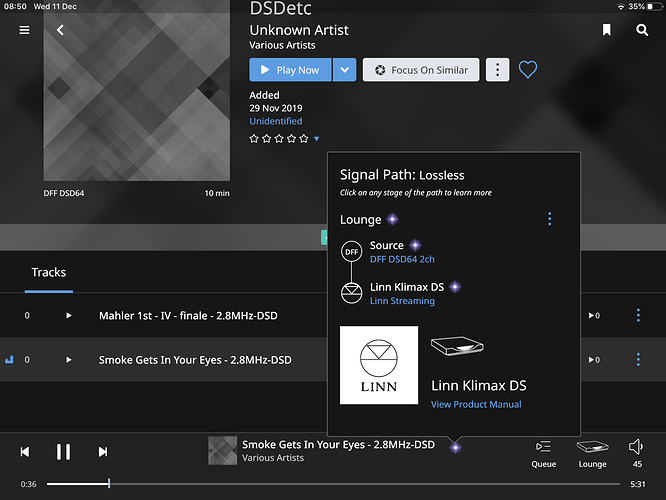Screen dimensions: 666x500
Task: Open Linn Streaming link
Action: [402, 301]
